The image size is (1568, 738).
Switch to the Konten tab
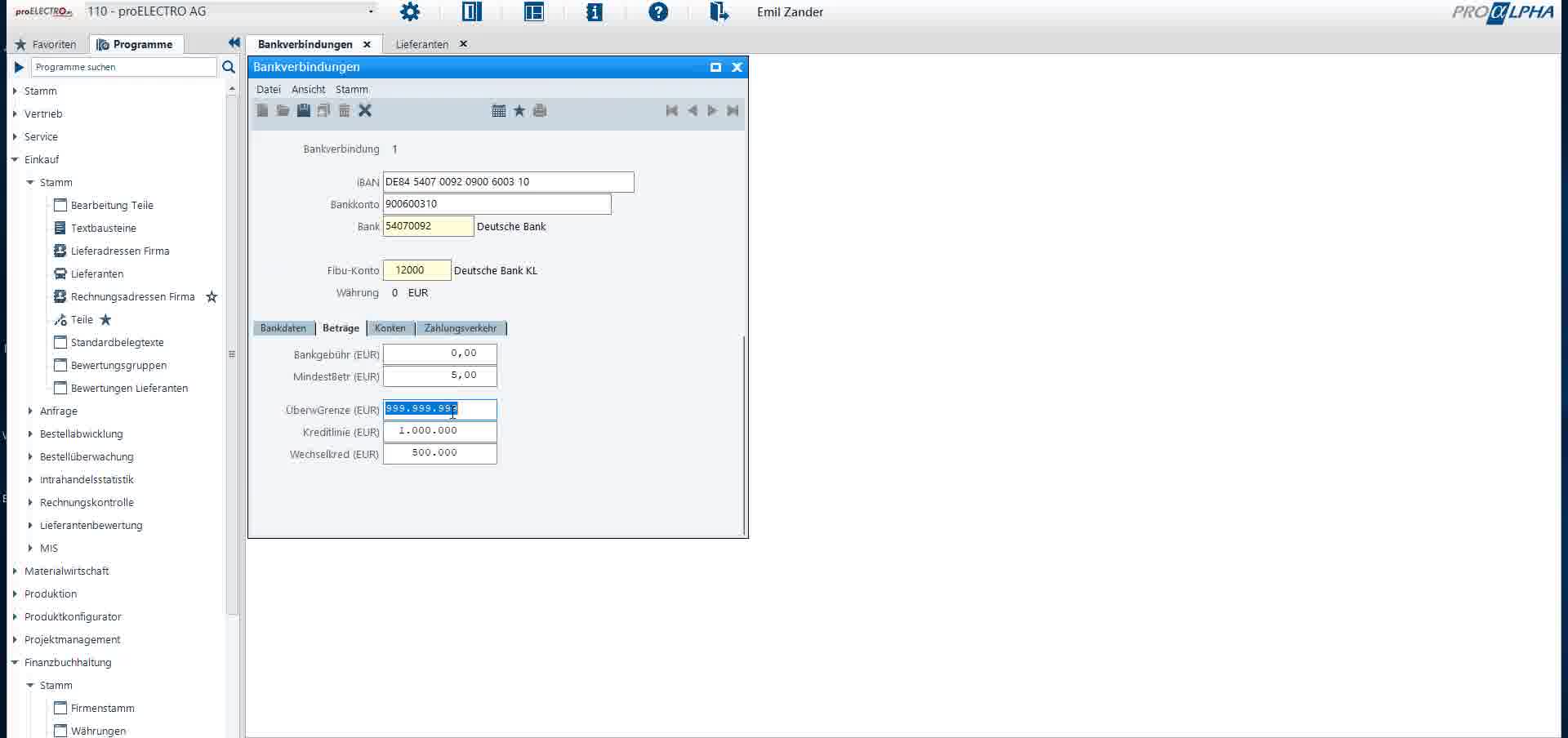390,328
